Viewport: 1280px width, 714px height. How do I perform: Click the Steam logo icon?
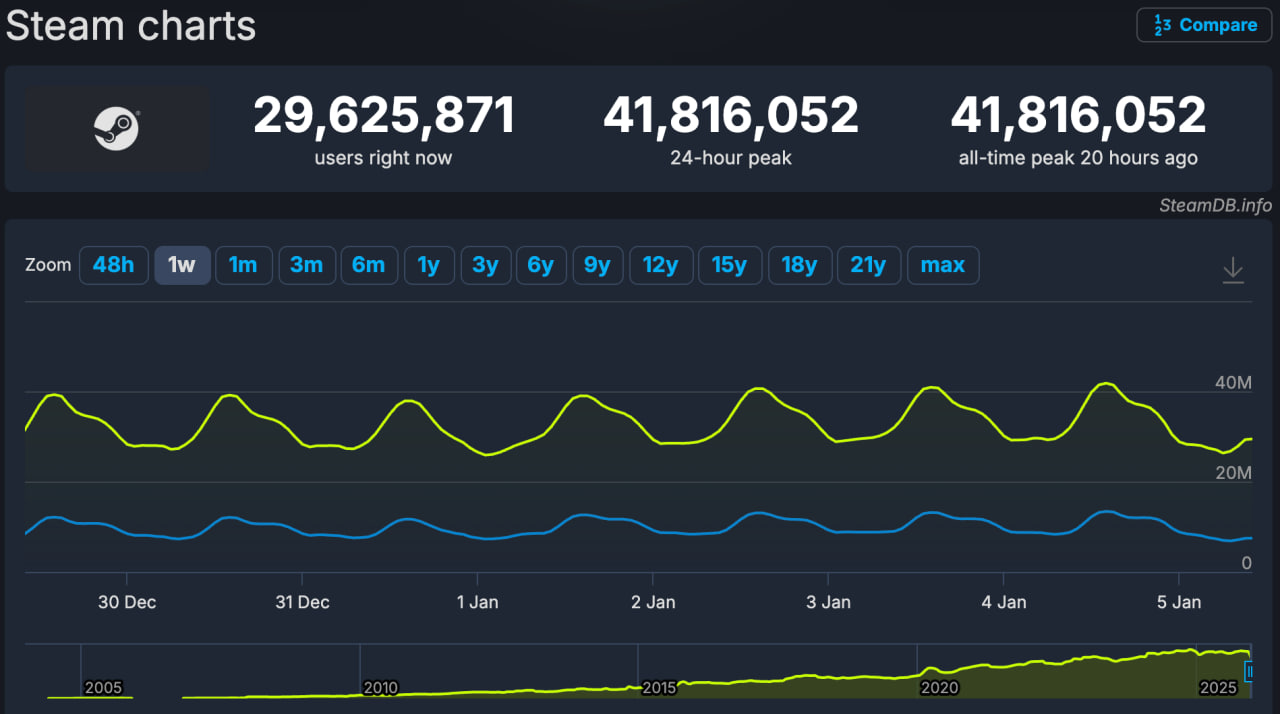(x=116, y=129)
